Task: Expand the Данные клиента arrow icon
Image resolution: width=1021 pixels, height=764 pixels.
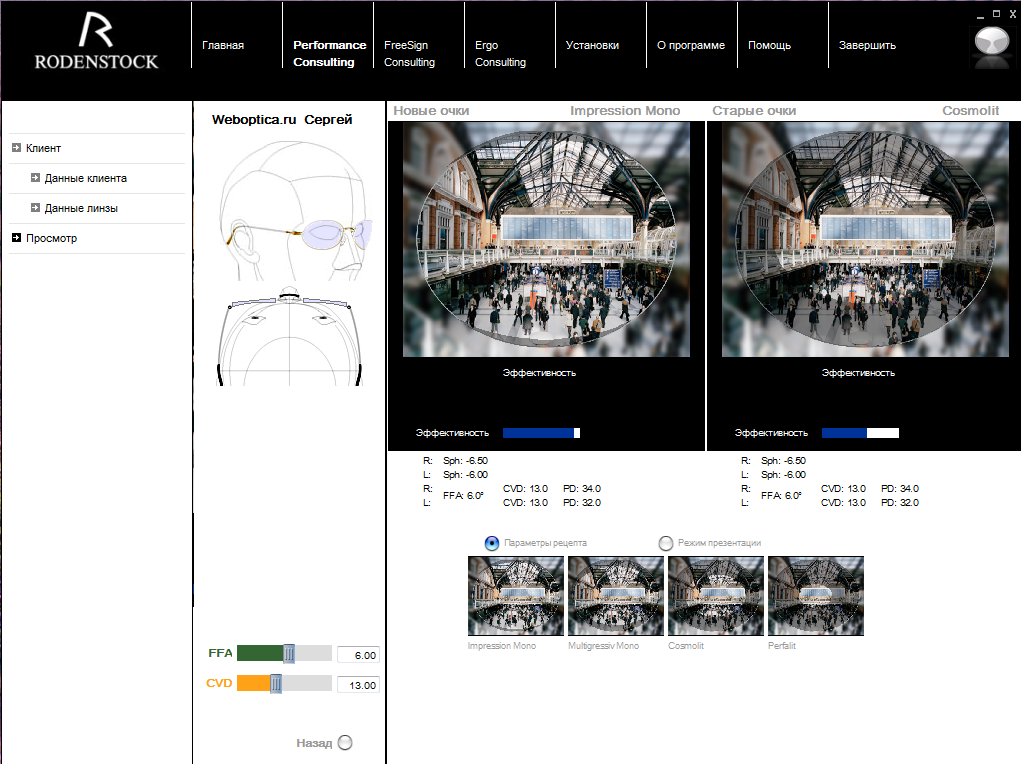Action: click(x=35, y=178)
